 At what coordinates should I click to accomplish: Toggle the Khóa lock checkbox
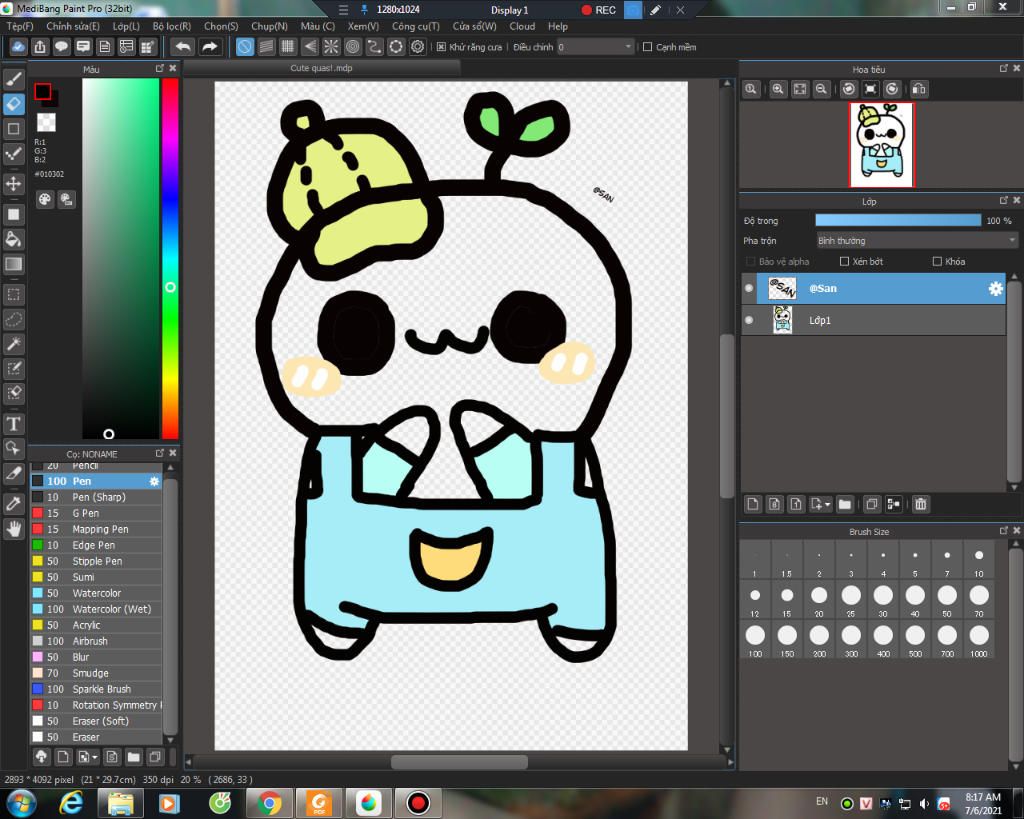coord(937,261)
